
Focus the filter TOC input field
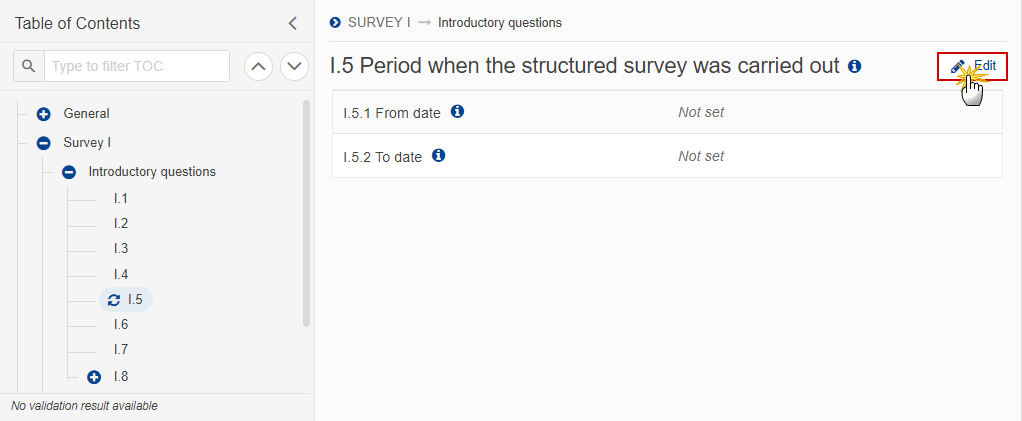[x=137, y=66]
